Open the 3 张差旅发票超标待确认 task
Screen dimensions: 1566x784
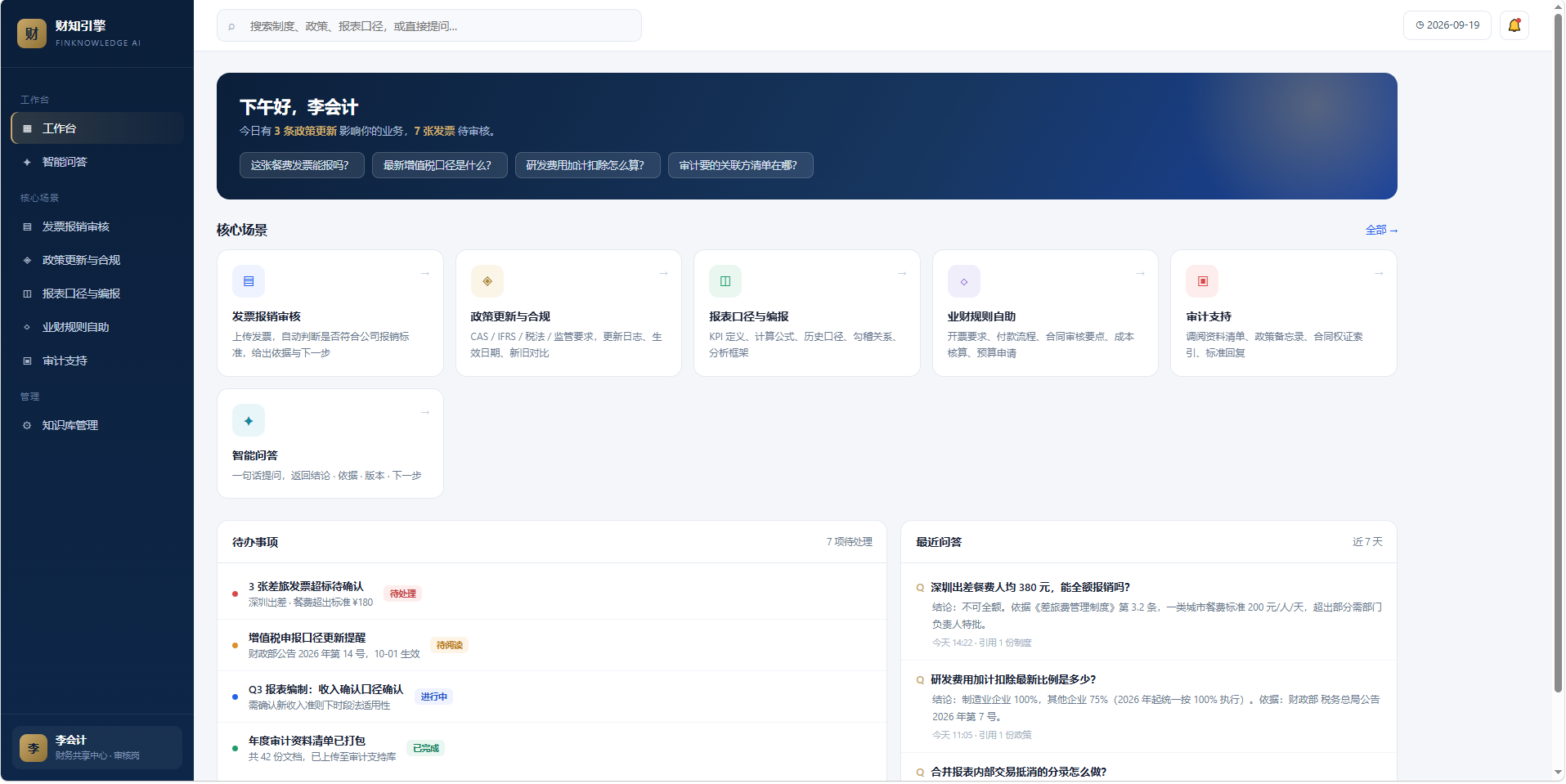pyautogui.click(x=551, y=594)
